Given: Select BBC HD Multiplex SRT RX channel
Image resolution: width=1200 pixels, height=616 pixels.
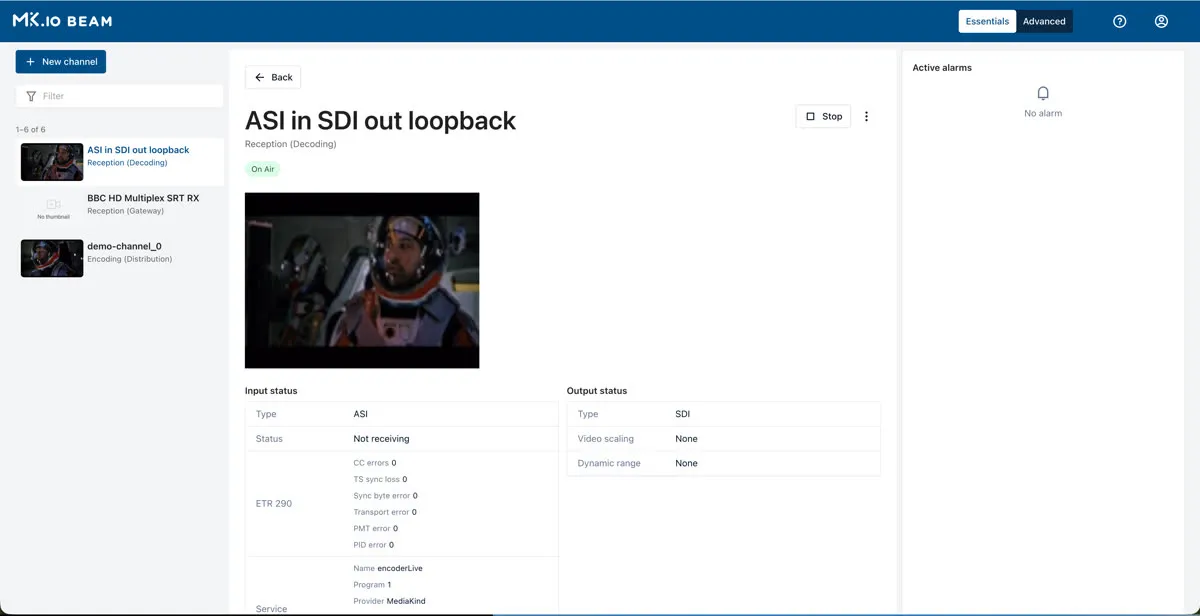Looking at the screenshot, I should tap(120, 209).
